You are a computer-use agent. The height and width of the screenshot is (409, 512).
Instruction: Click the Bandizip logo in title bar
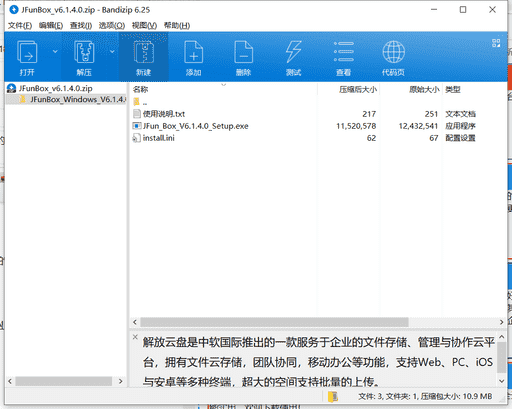point(14,10)
